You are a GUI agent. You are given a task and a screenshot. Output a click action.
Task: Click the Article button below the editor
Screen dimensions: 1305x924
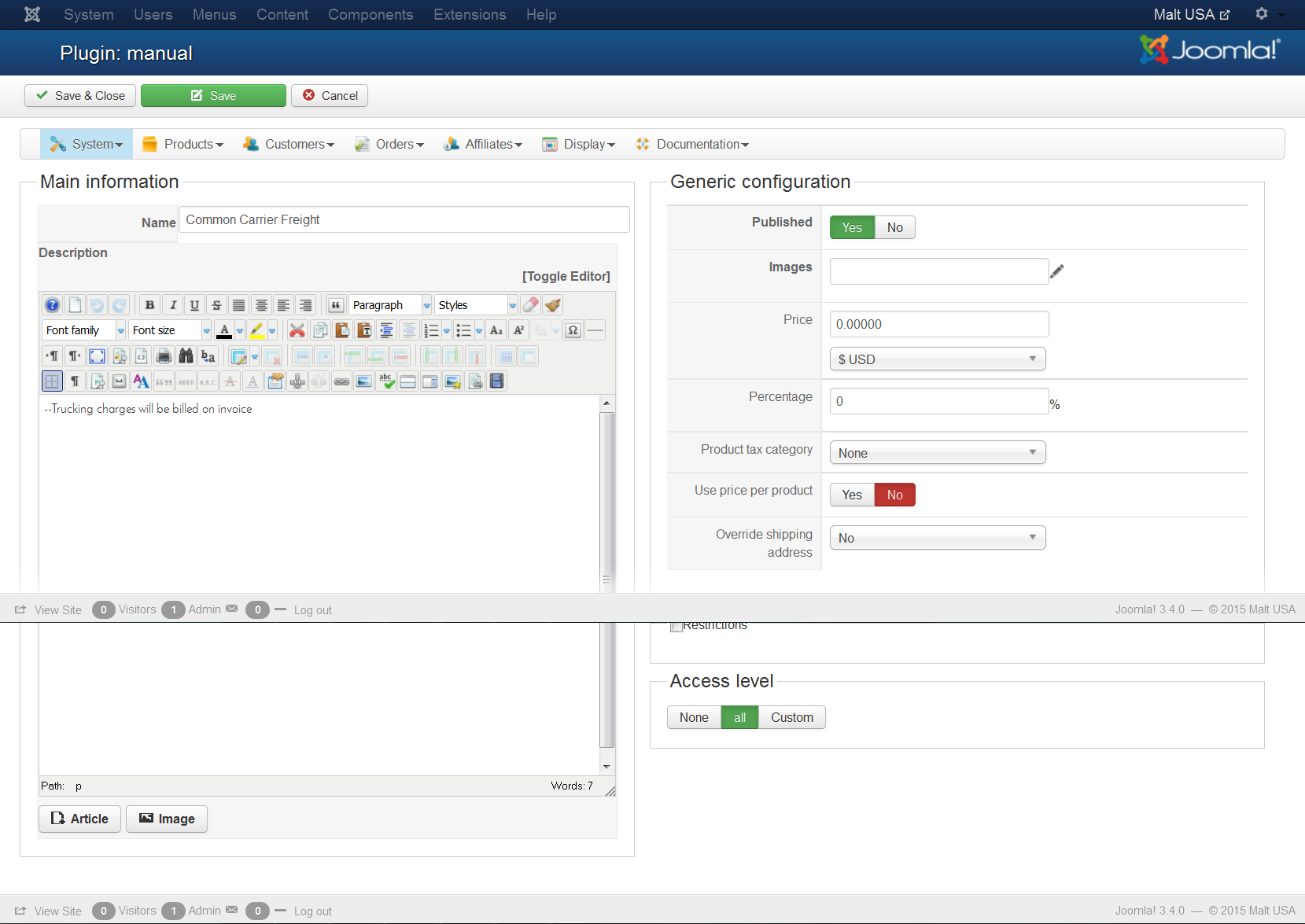click(79, 819)
